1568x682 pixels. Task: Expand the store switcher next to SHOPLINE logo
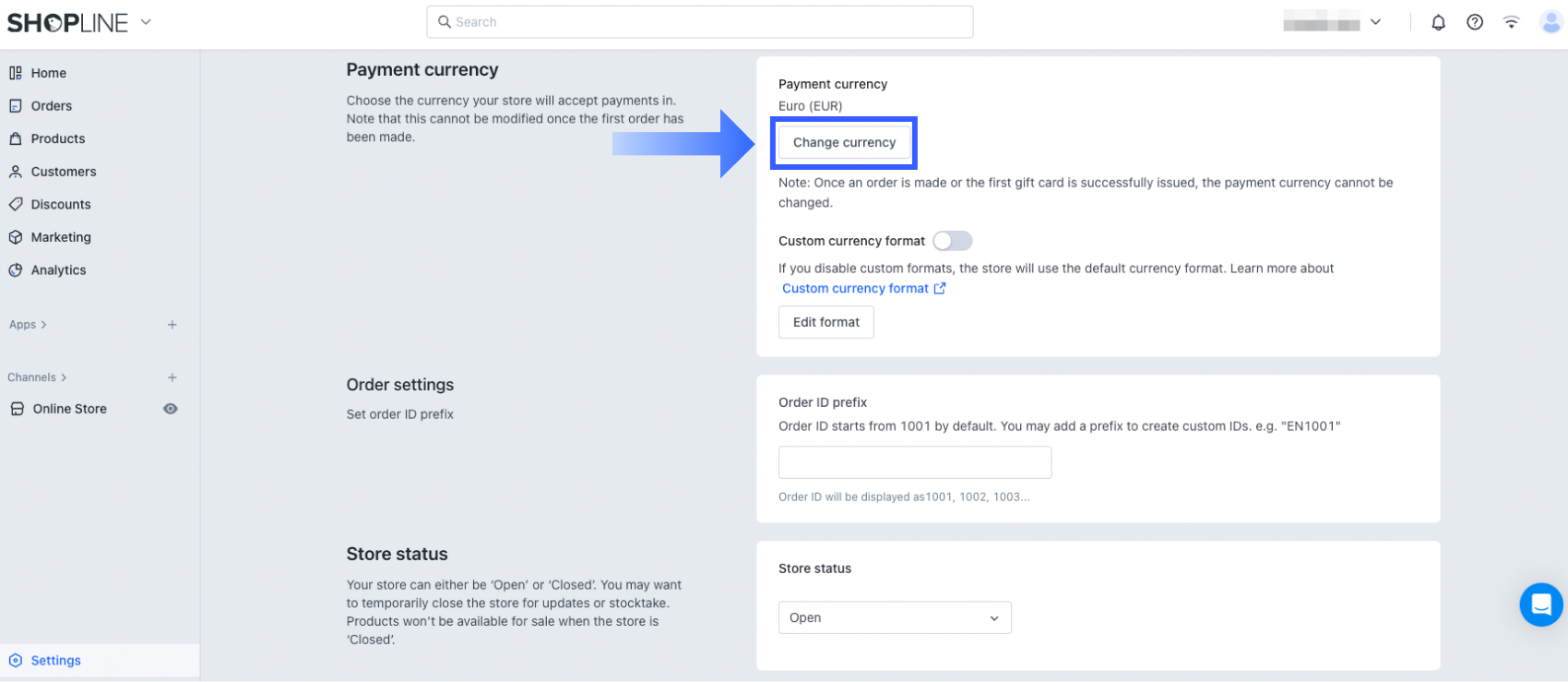pos(146,22)
